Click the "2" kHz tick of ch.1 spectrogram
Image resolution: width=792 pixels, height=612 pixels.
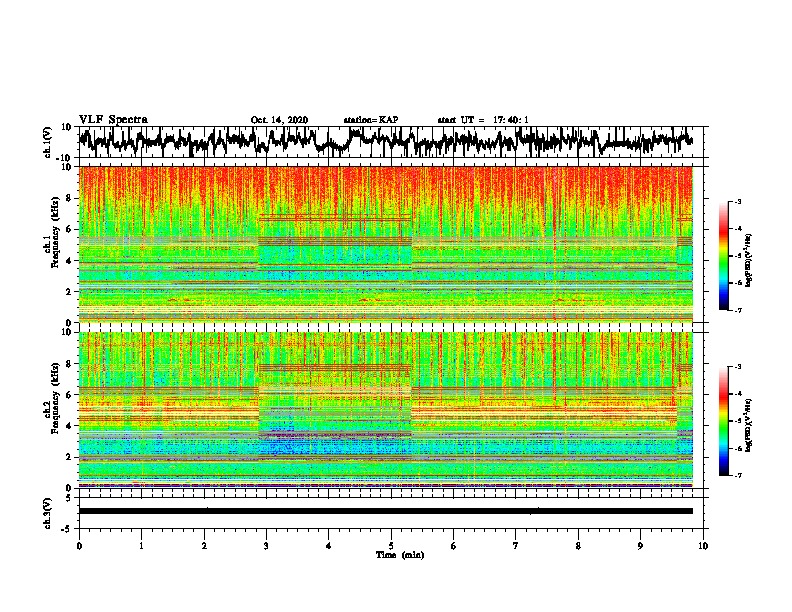click(69, 291)
